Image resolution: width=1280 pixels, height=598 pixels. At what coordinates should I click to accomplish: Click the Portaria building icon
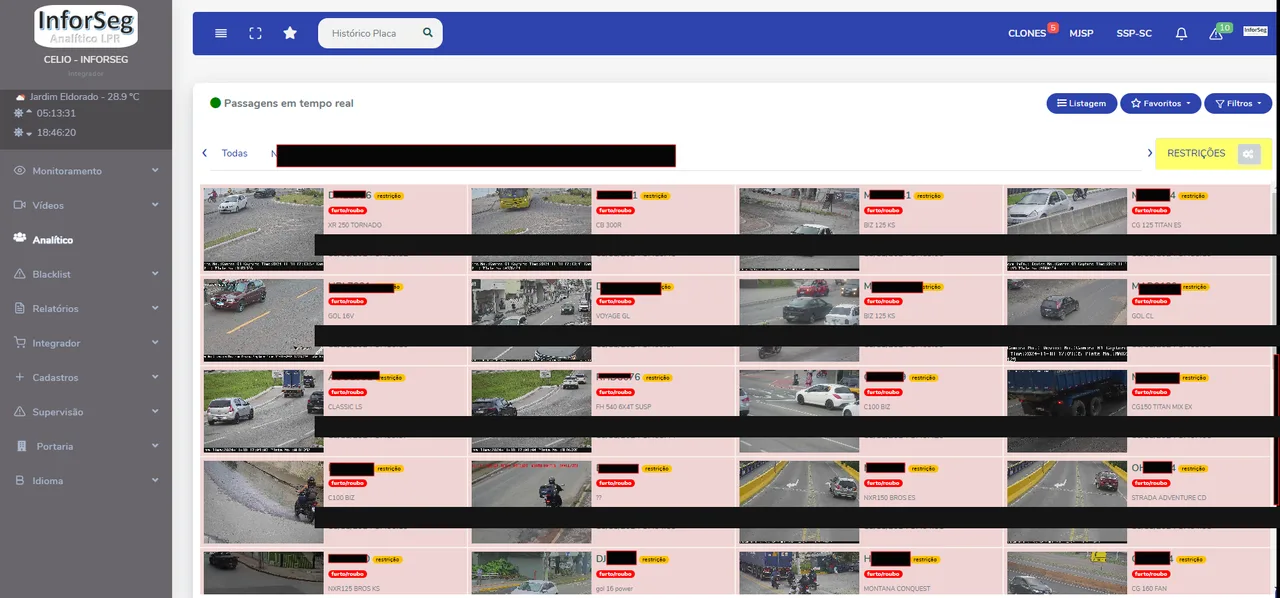click(x=22, y=446)
